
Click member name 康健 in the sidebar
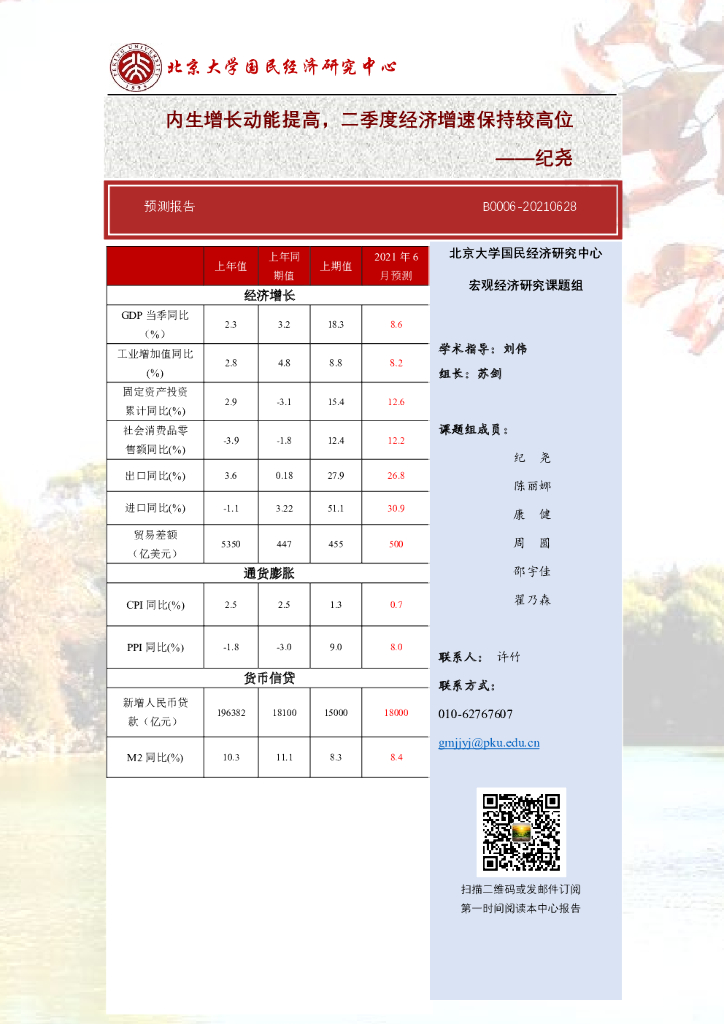(x=532, y=515)
